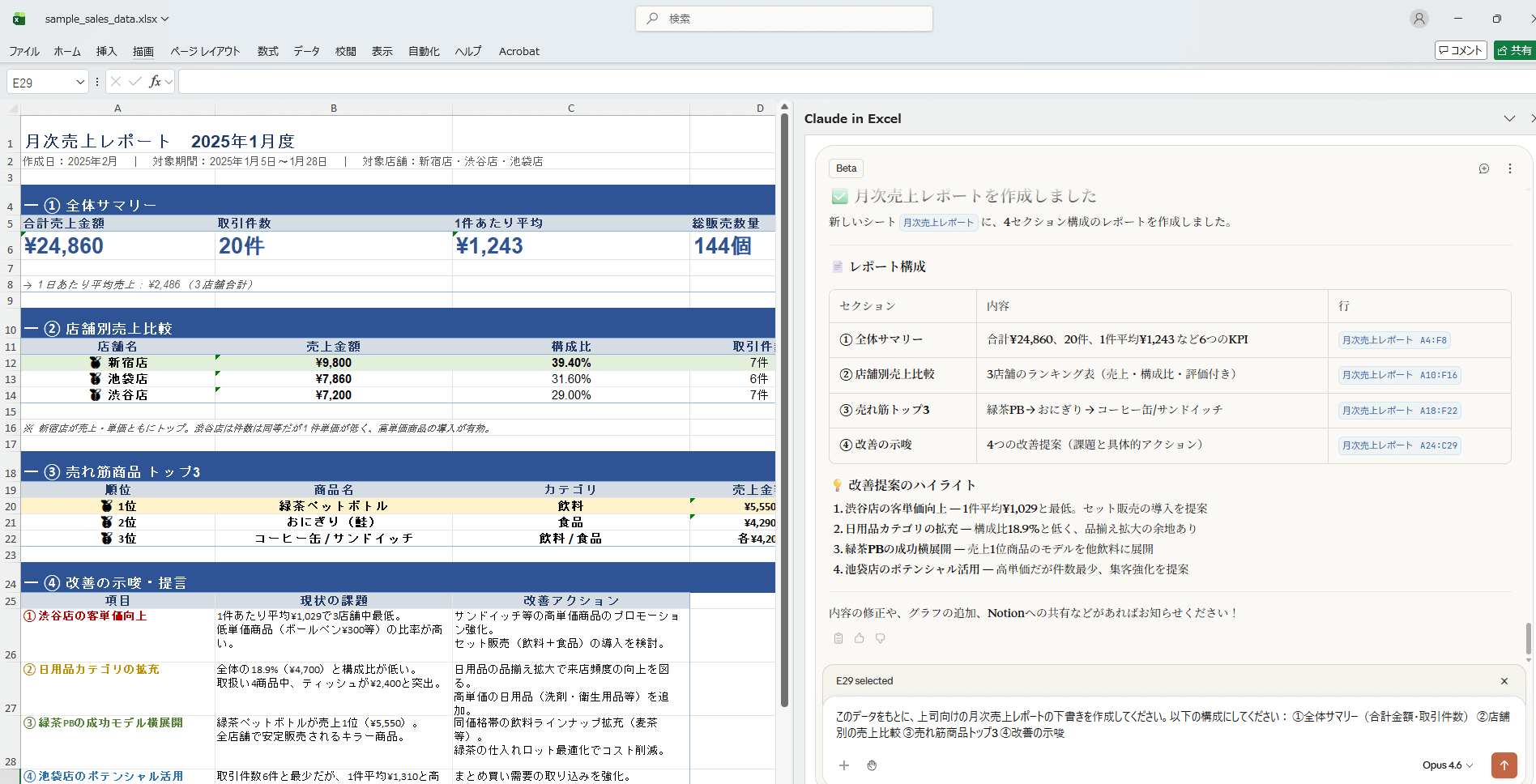Switch to the 数式 ribbon tab
The image size is (1536, 784).
(267, 51)
